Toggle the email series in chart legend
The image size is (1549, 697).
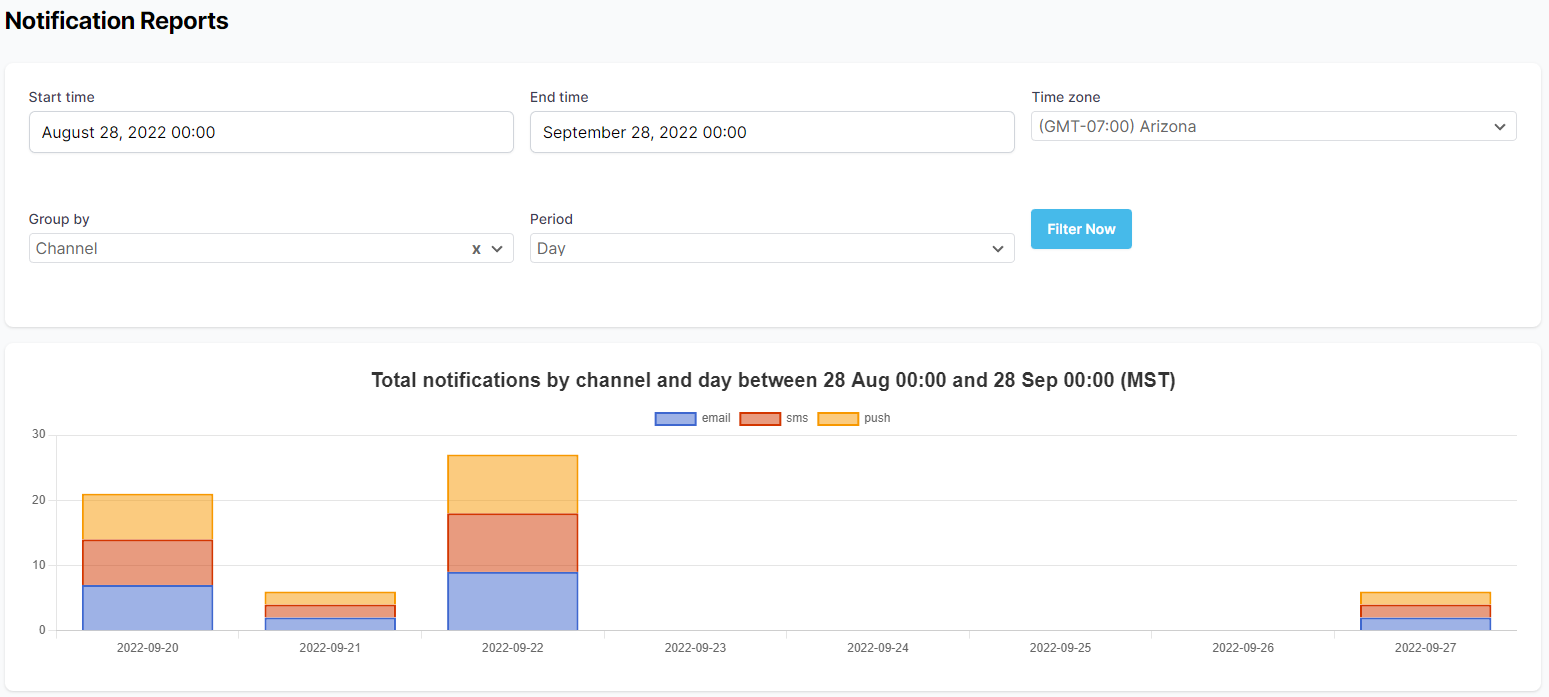click(692, 418)
